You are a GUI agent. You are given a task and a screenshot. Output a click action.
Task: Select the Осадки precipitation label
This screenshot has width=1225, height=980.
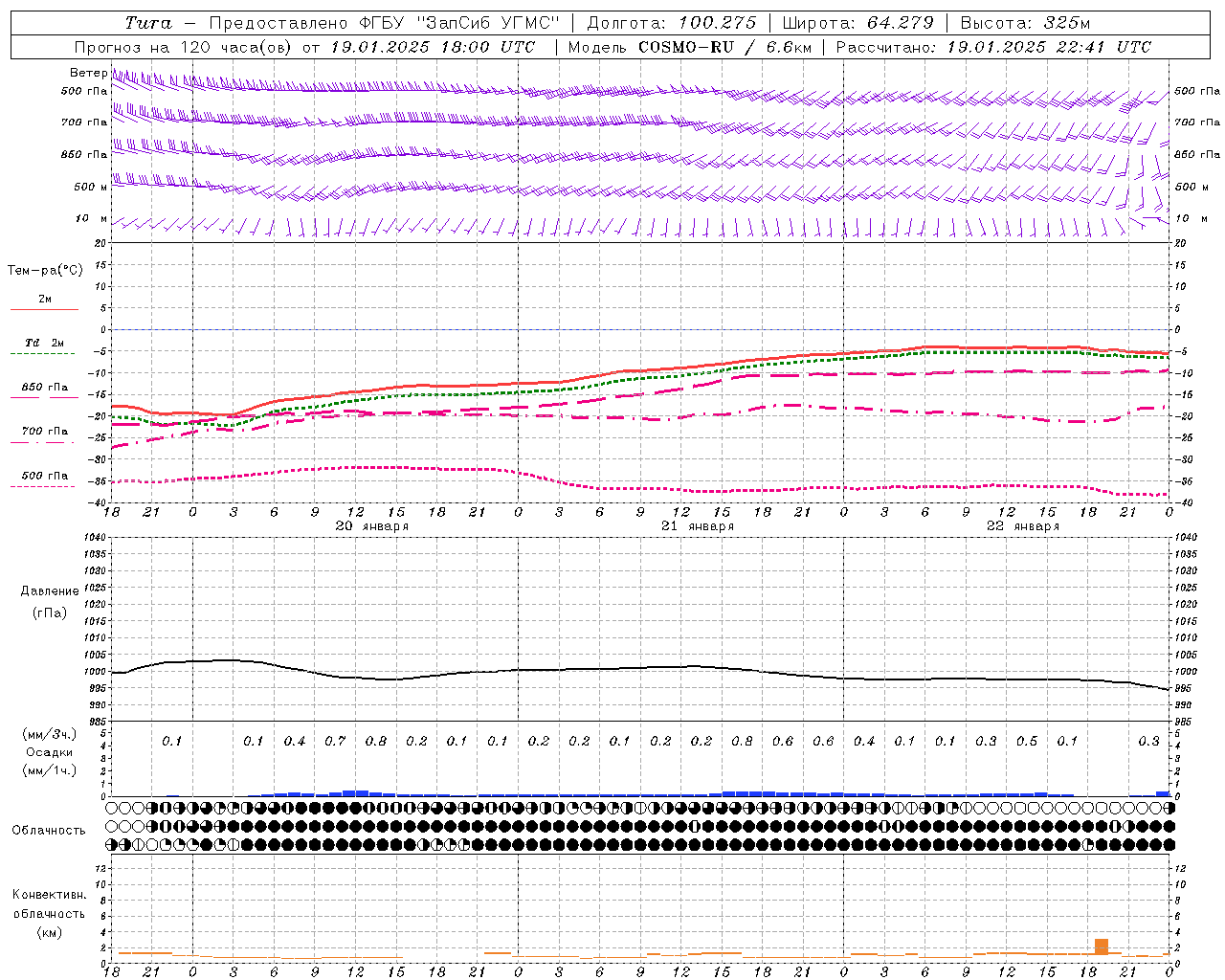(x=50, y=752)
